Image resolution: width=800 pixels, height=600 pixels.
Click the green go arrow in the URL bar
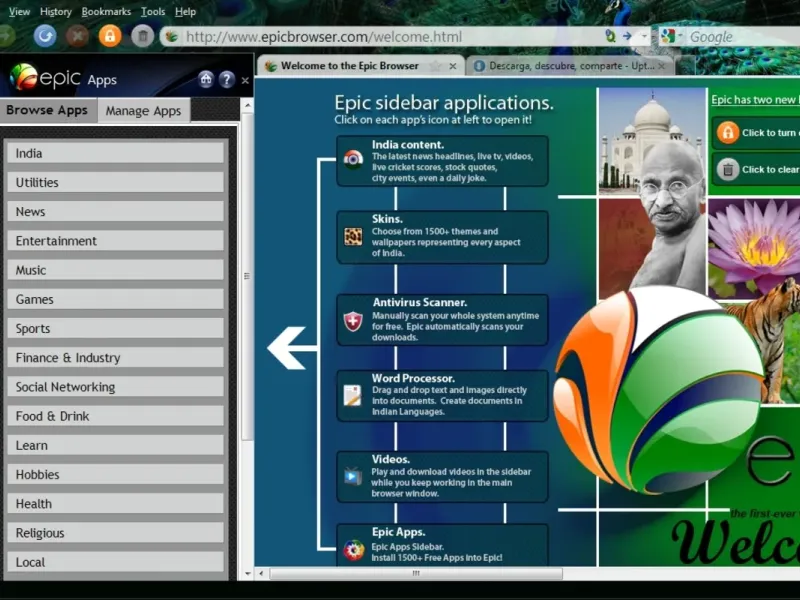click(628, 36)
